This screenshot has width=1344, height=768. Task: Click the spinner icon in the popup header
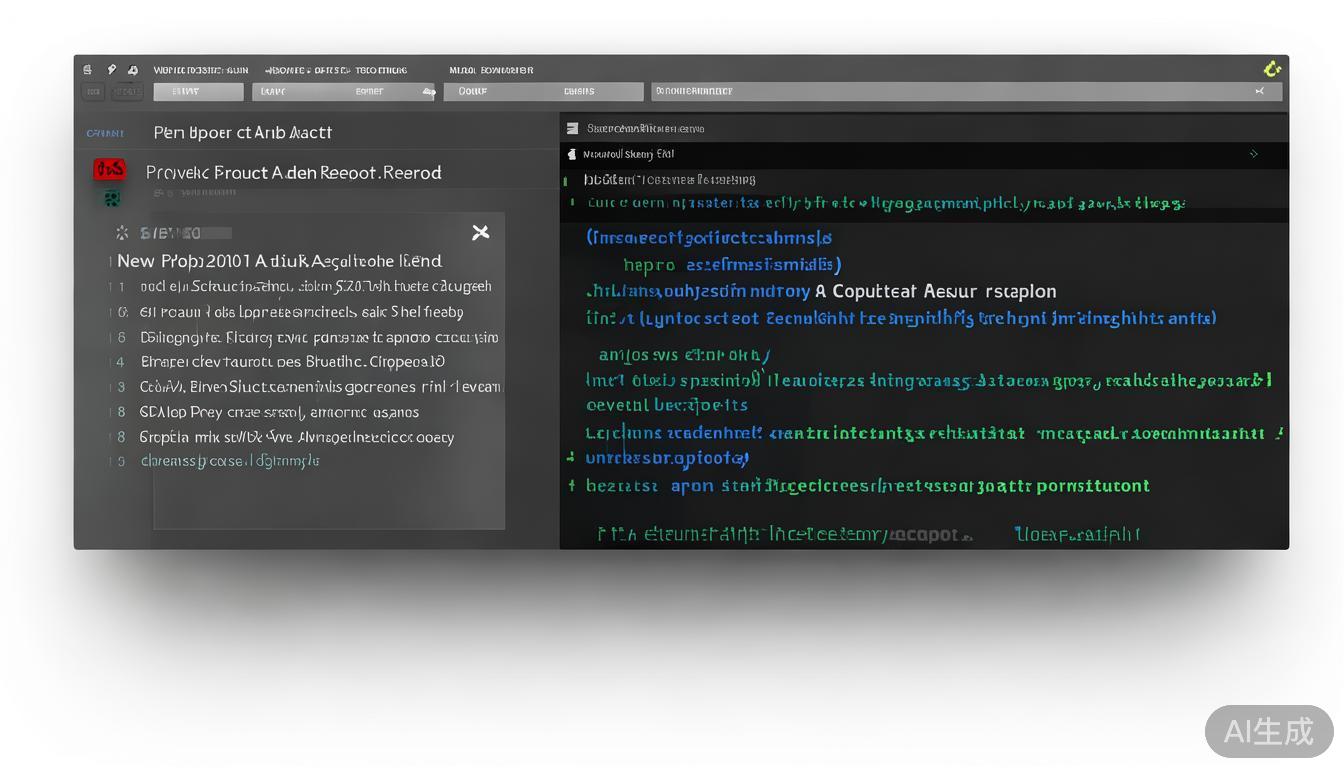tap(122, 233)
